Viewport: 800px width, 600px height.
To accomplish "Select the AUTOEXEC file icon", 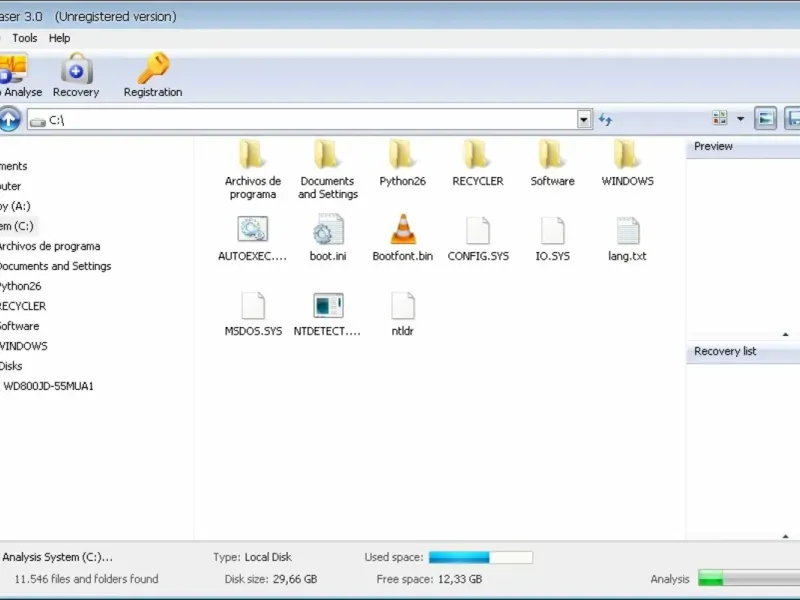I will pyautogui.click(x=253, y=229).
